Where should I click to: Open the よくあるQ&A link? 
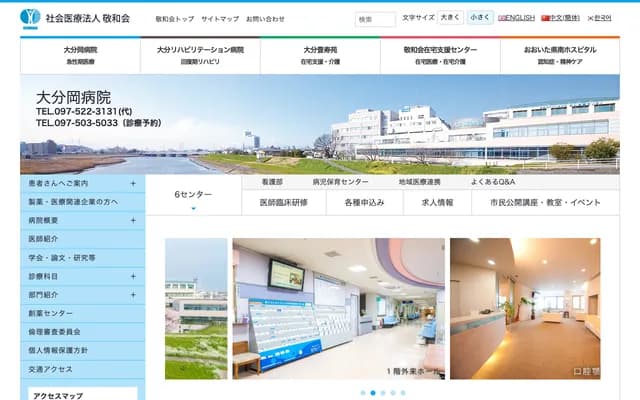pyautogui.click(x=493, y=182)
